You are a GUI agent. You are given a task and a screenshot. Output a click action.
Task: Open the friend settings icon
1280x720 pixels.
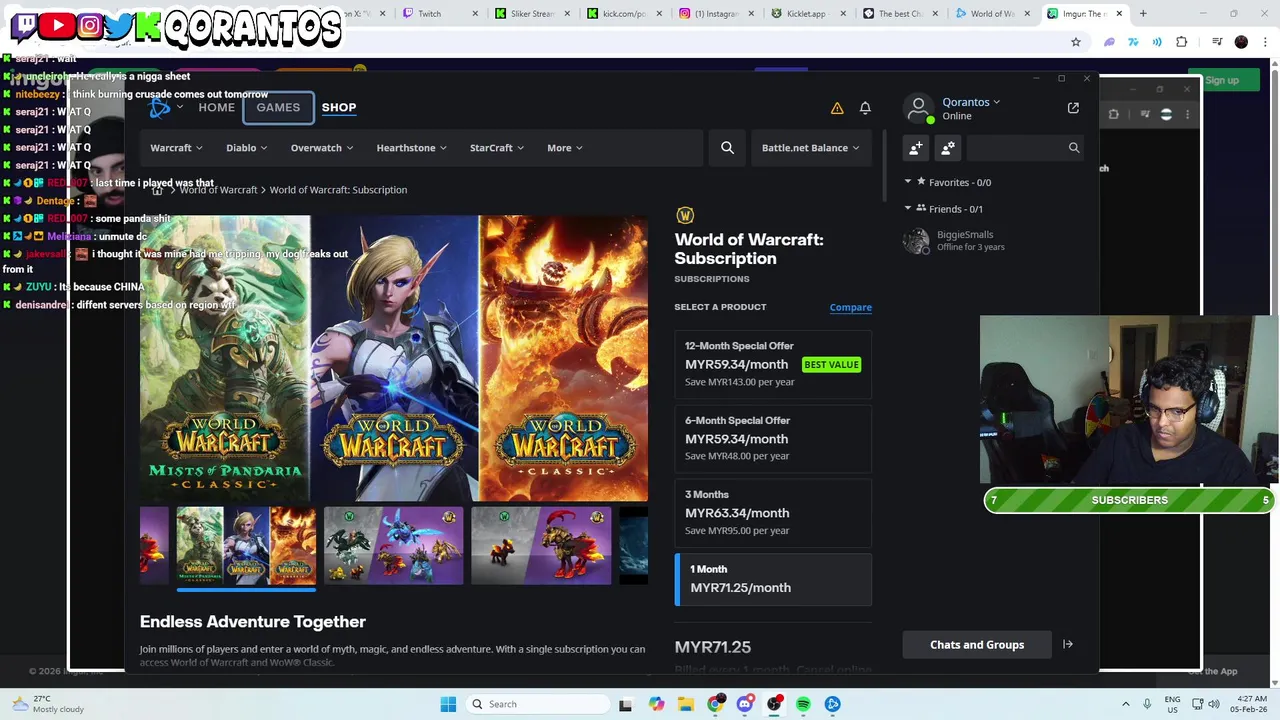pyautogui.click(x=948, y=148)
